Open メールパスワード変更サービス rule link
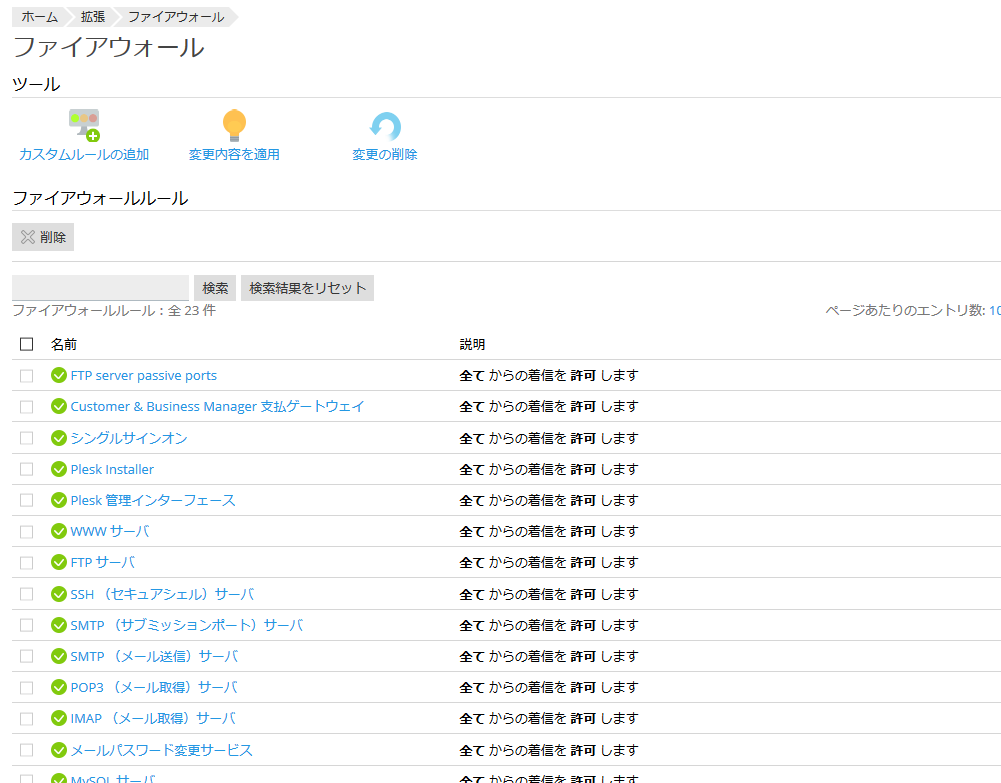 click(161, 750)
